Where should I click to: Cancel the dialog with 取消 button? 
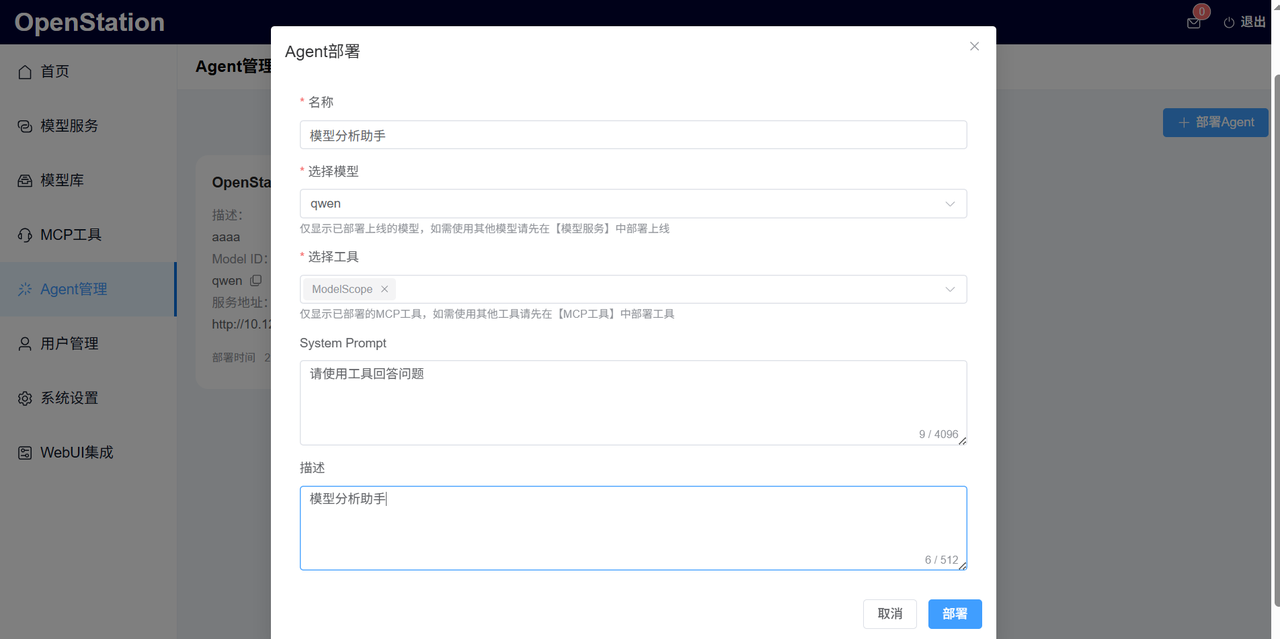(x=889, y=614)
